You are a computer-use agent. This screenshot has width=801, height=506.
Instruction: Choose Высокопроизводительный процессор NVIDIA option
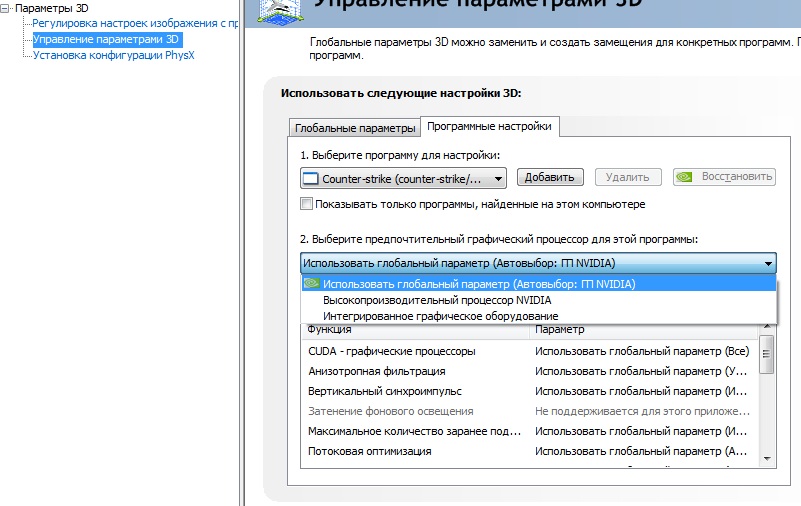(538, 300)
